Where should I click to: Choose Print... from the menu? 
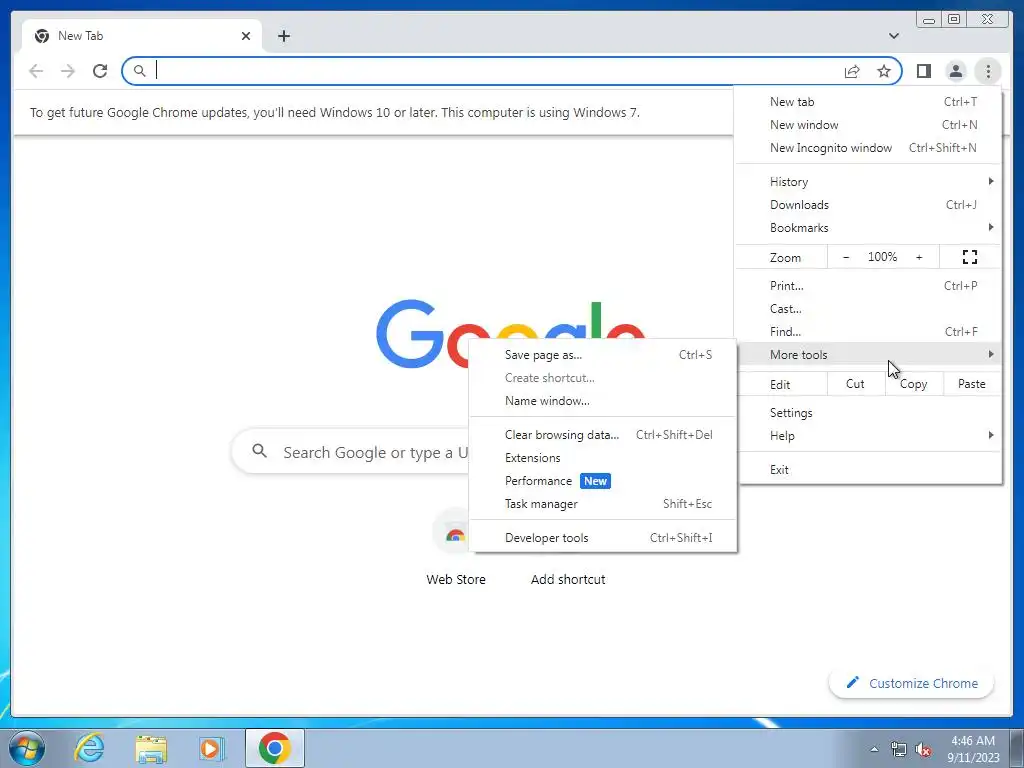coord(869,285)
